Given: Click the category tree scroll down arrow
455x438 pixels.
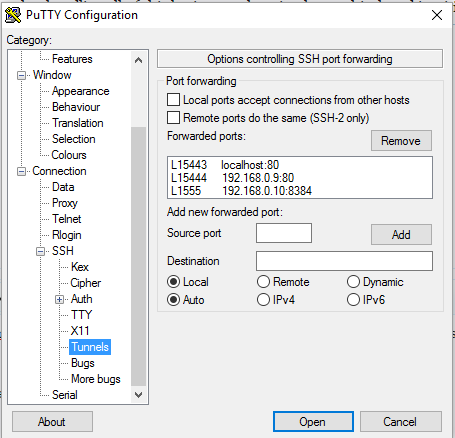Looking at the screenshot, I should [x=138, y=395].
